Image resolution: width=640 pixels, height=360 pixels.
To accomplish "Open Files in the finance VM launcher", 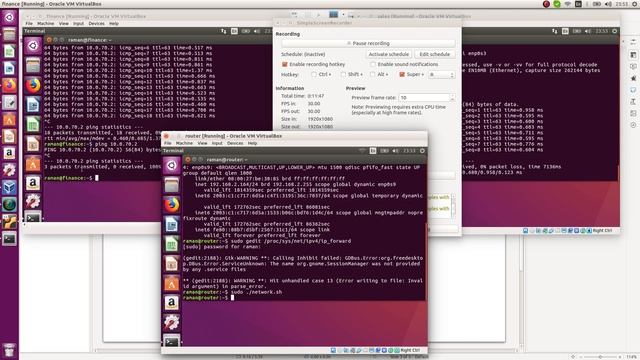I will coord(33,65).
